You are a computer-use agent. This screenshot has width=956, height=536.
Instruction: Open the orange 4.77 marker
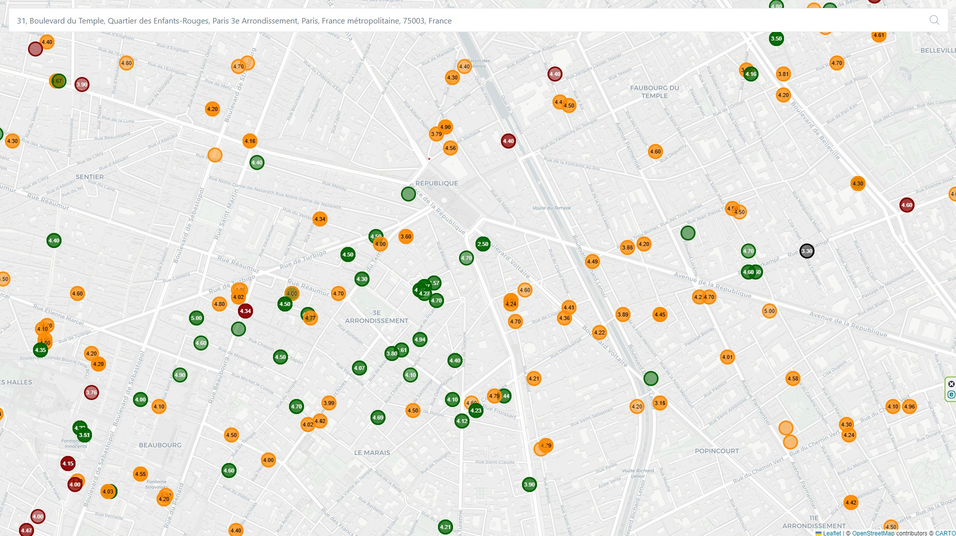[x=310, y=318]
